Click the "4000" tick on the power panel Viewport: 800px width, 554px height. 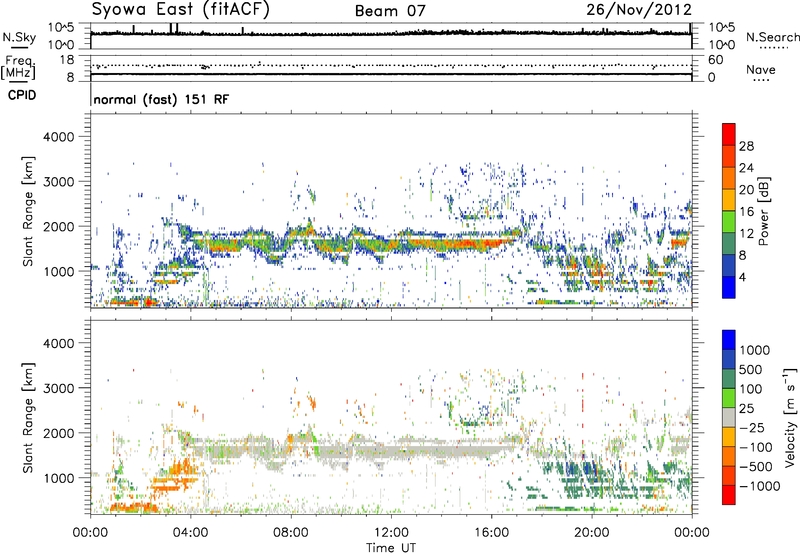[58, 137]
